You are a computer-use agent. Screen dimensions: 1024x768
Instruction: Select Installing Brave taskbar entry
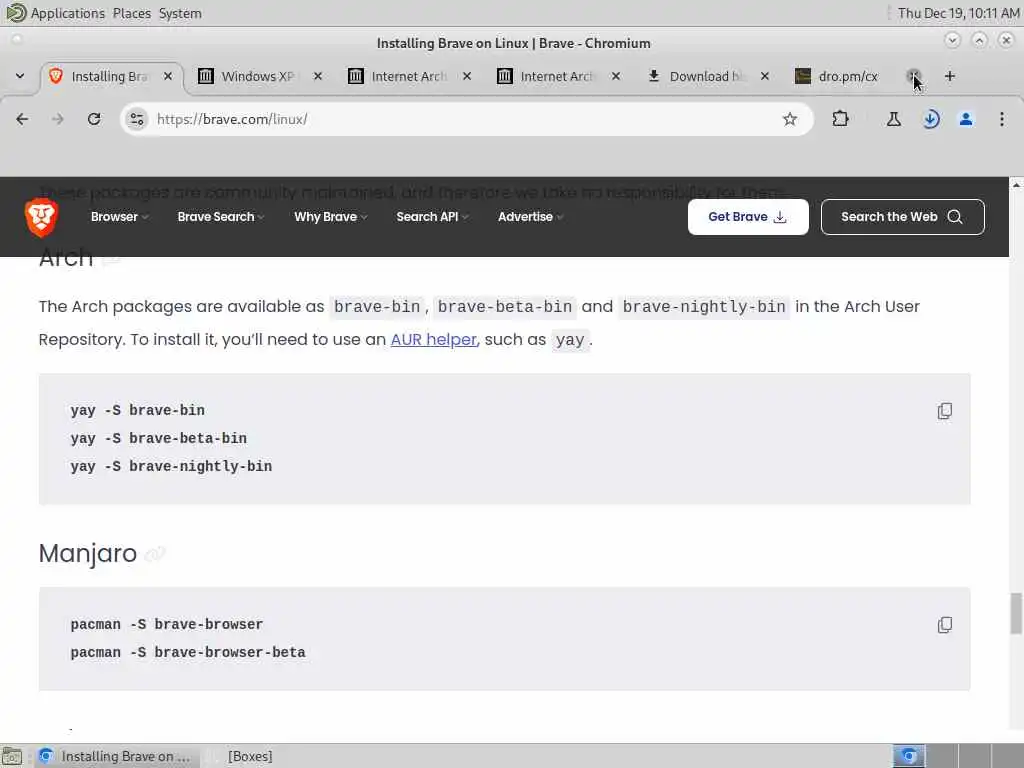(116, 756)
